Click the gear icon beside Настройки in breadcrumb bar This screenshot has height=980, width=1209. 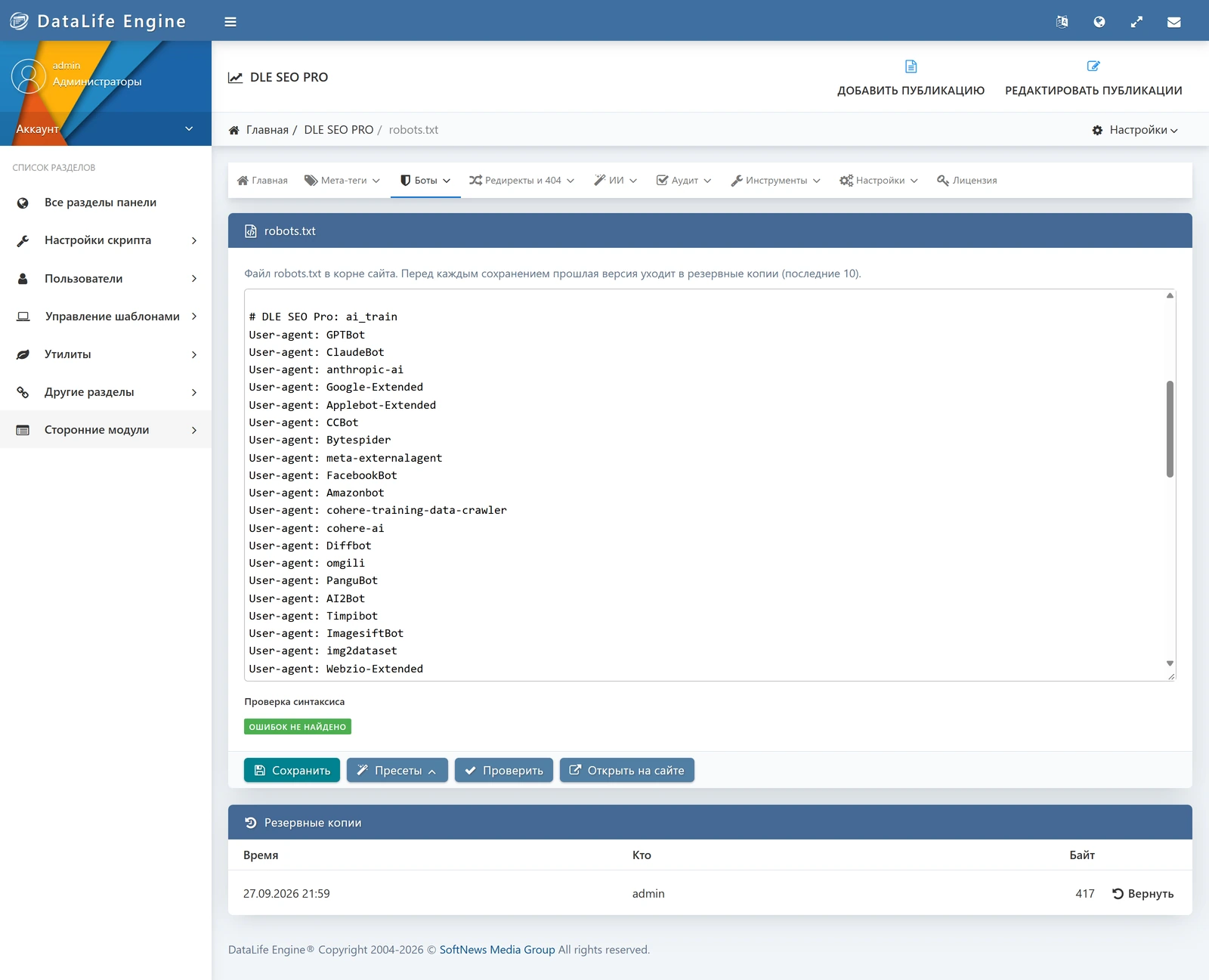click(1097, 130)
